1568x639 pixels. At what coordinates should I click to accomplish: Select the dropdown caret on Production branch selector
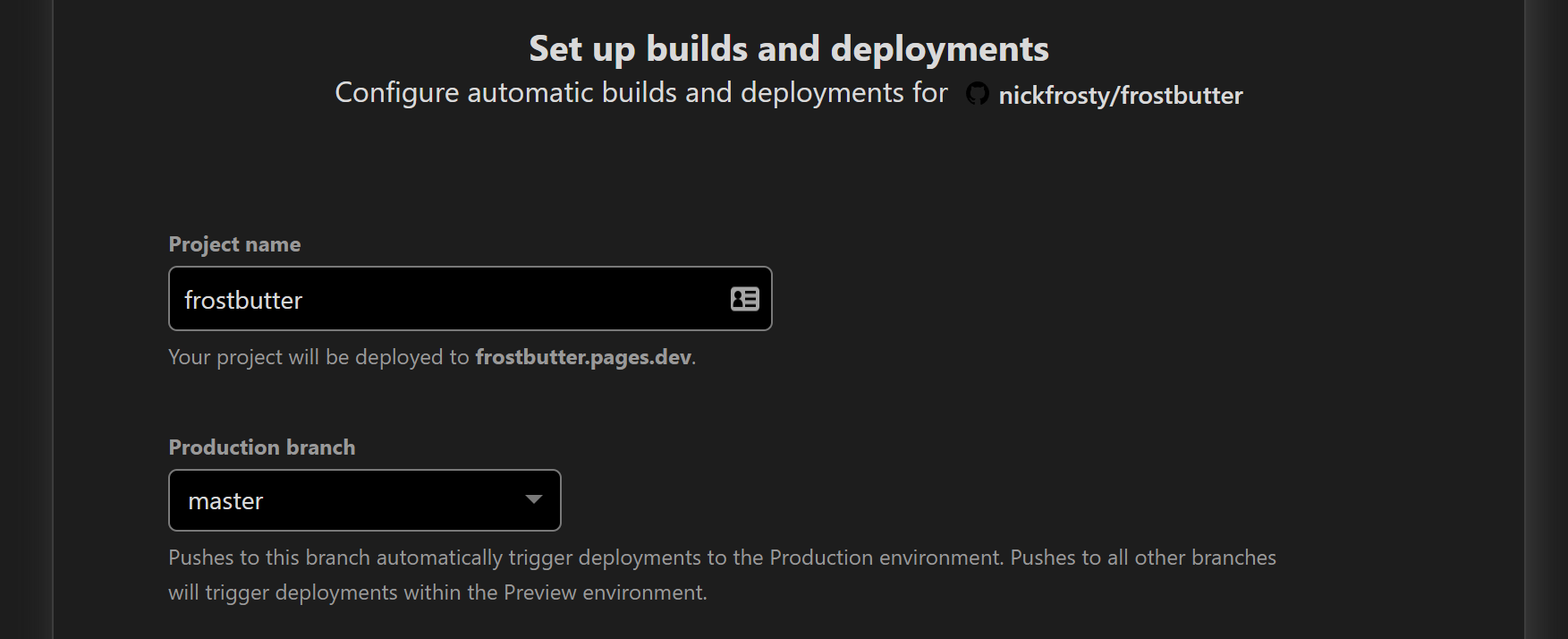point(534,499)
